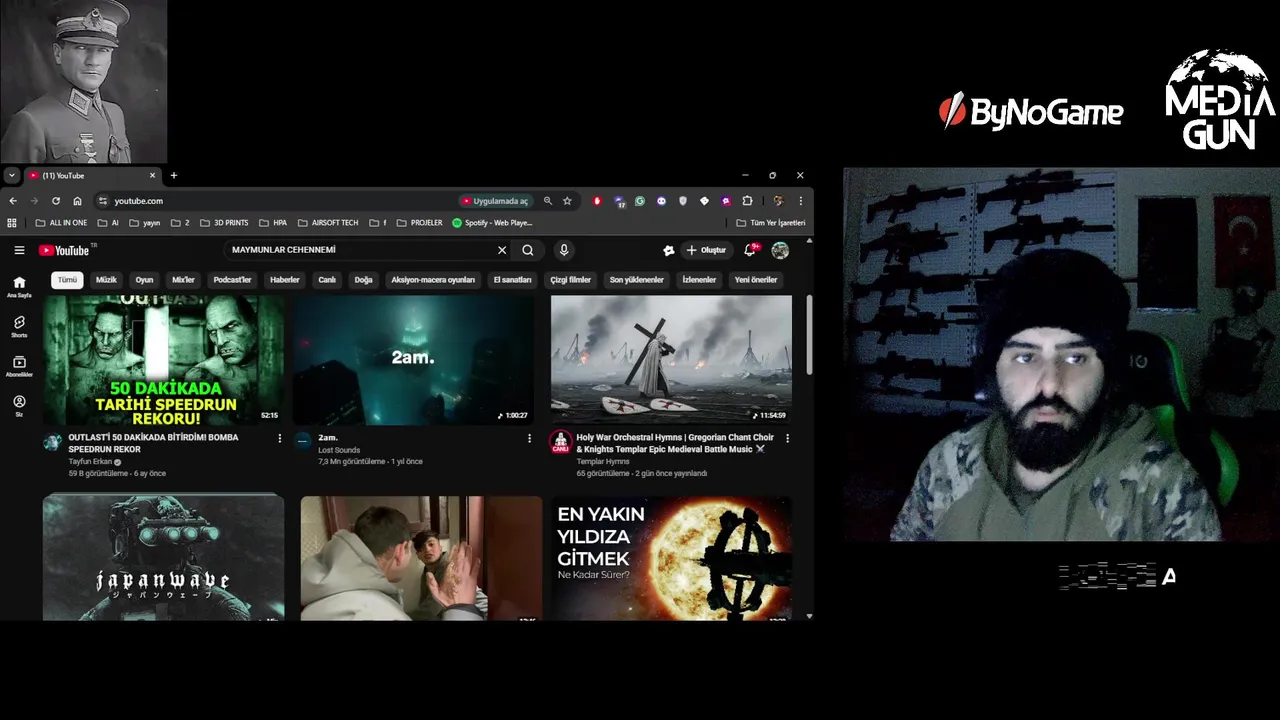Start voice search with the microphone

point(564,250)
